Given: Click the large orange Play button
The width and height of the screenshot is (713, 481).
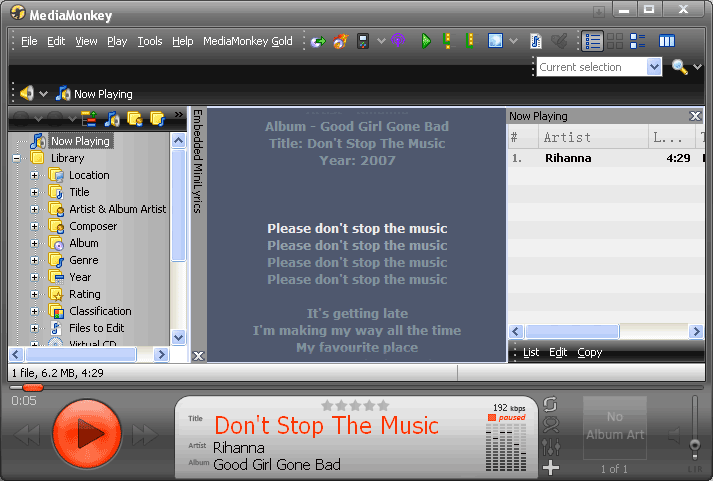Looking at the screenshot, I should point(87,434).
